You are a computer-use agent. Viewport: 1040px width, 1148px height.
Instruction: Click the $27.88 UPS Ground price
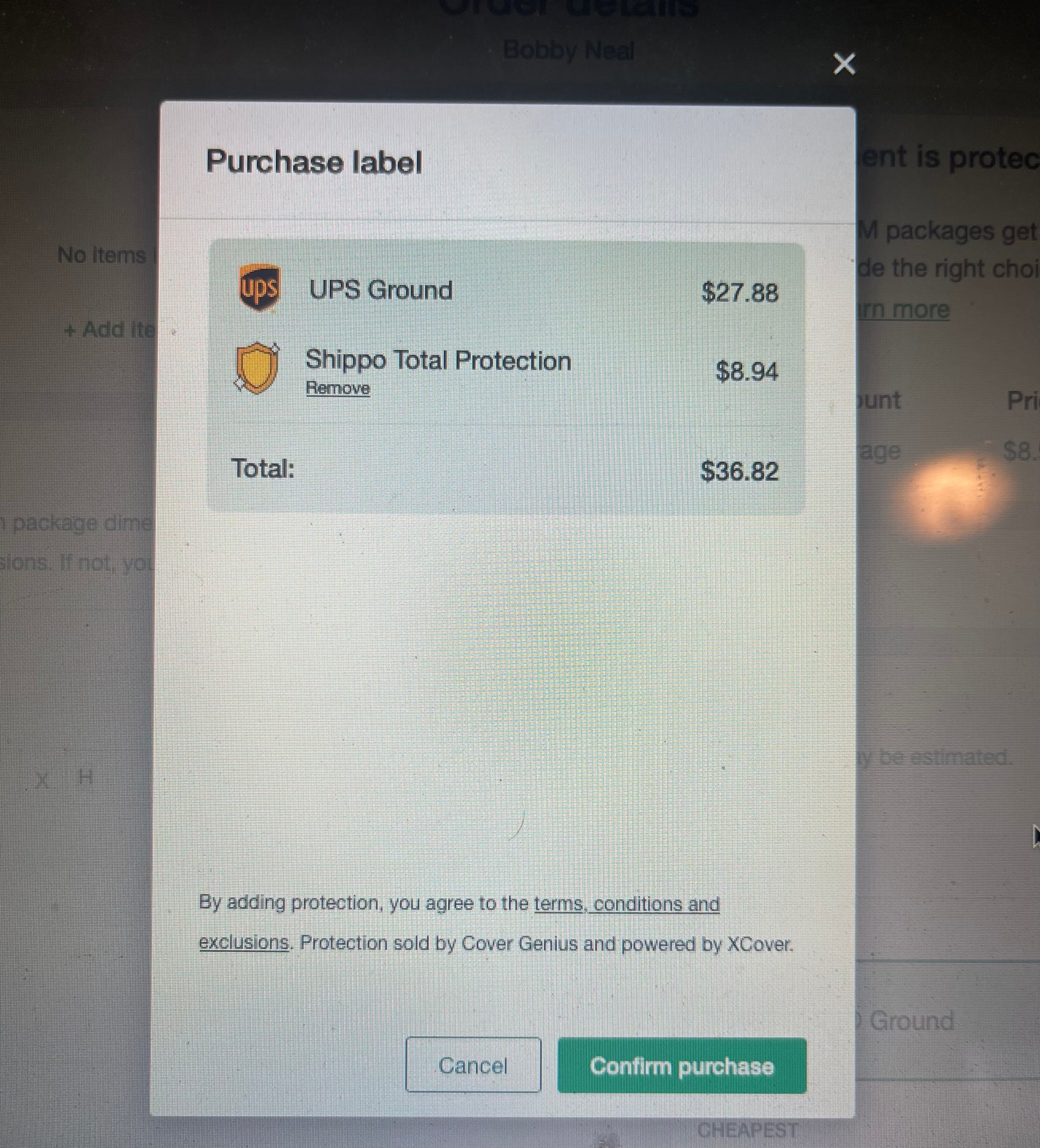[739, 292]
